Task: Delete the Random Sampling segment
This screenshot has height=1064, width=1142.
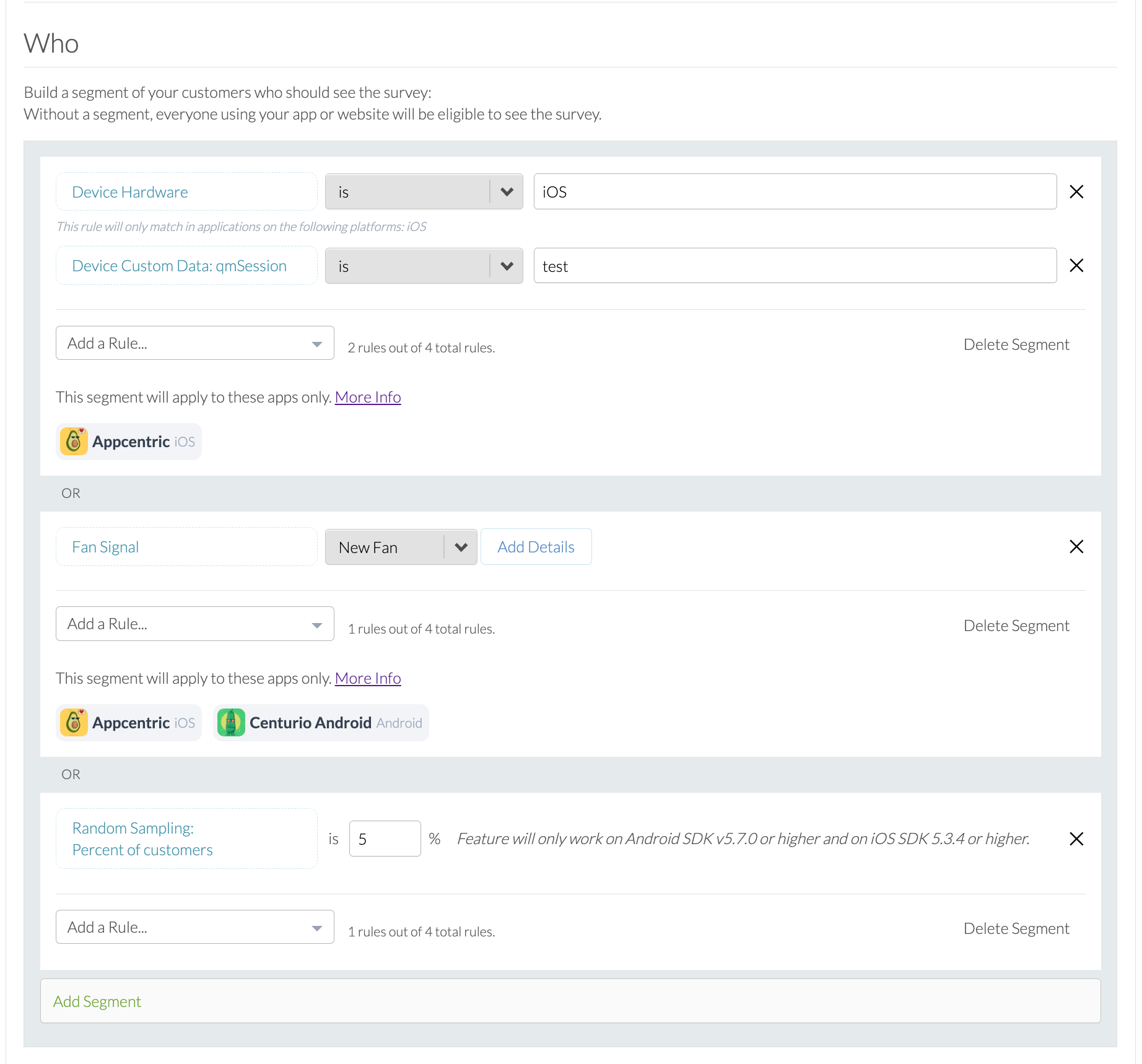Action: click(1016, 928)
